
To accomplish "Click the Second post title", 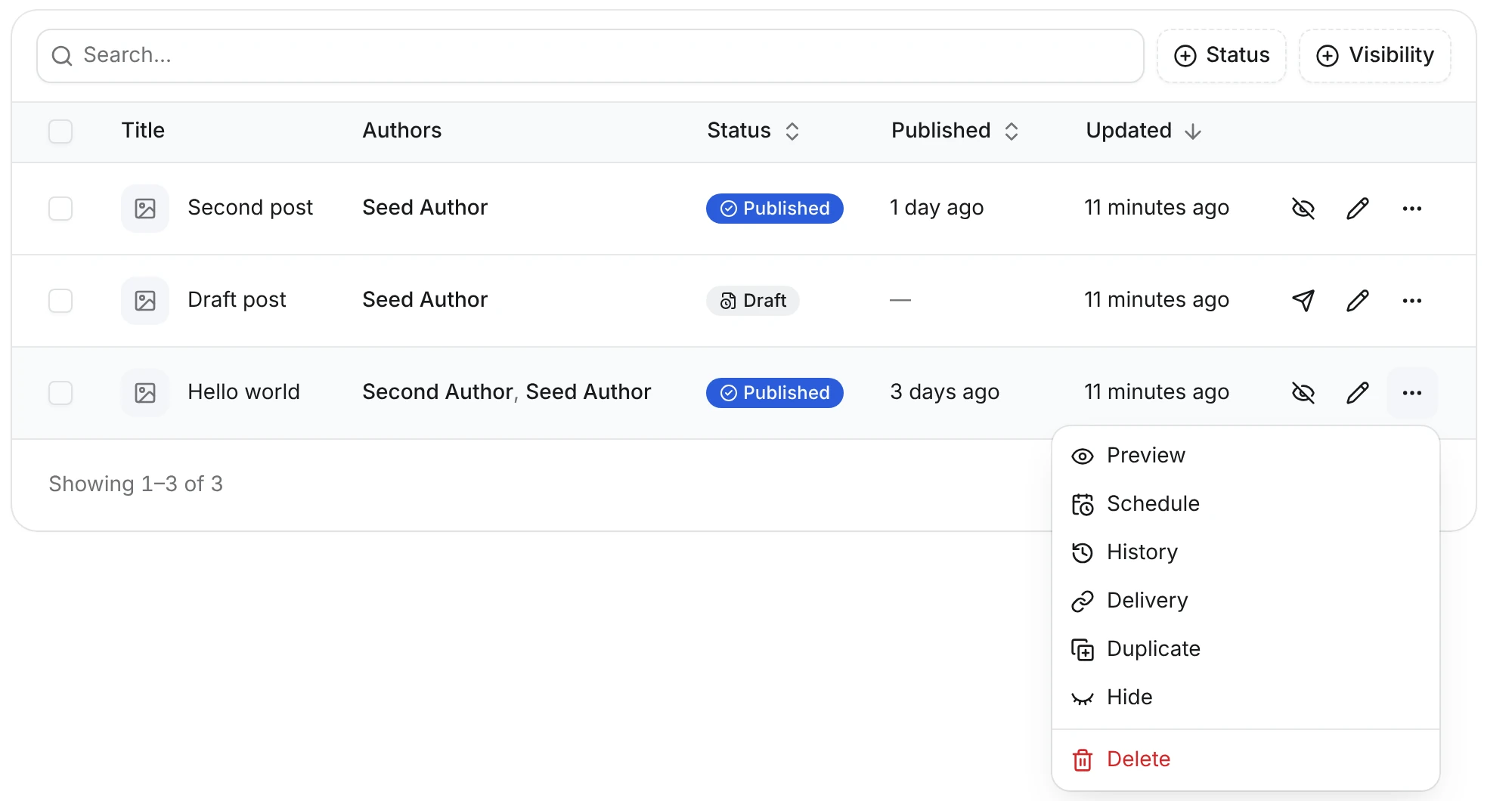I will click(250, 208).
